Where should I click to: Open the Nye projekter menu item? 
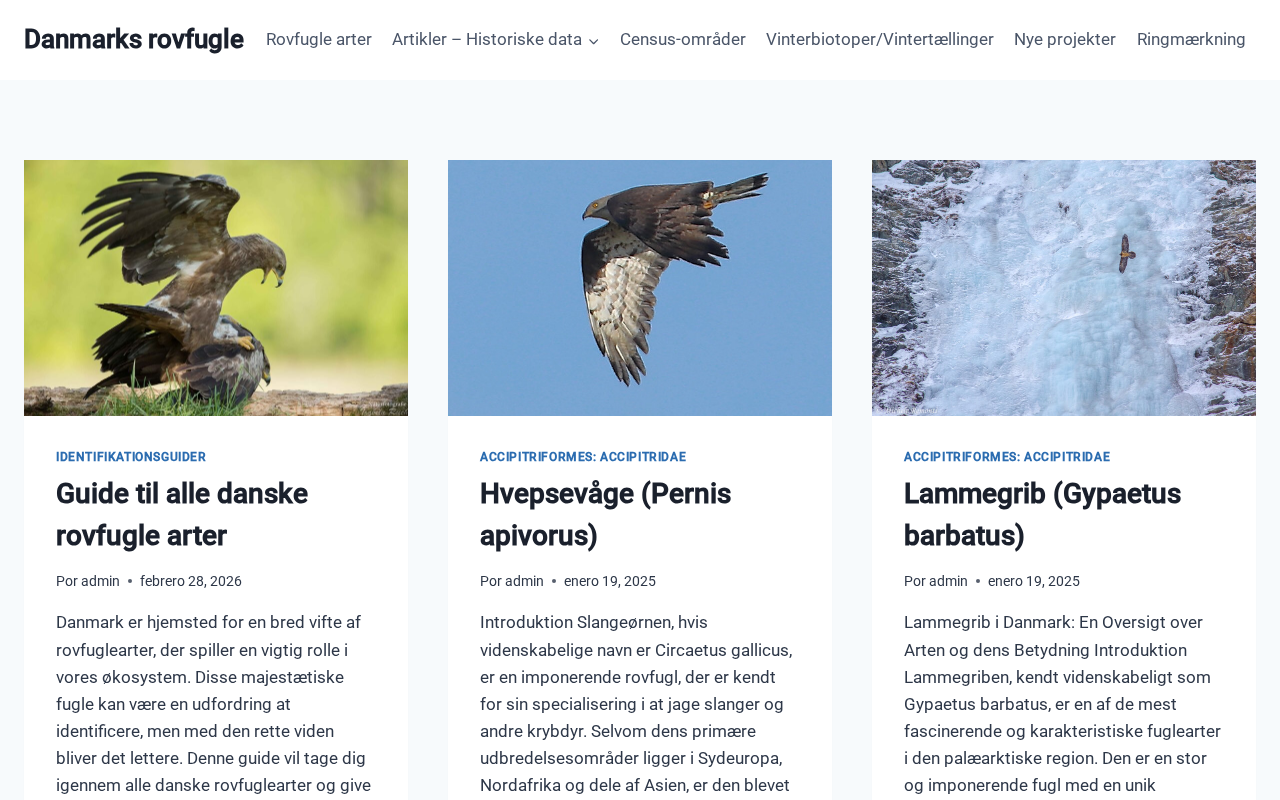1065,40
